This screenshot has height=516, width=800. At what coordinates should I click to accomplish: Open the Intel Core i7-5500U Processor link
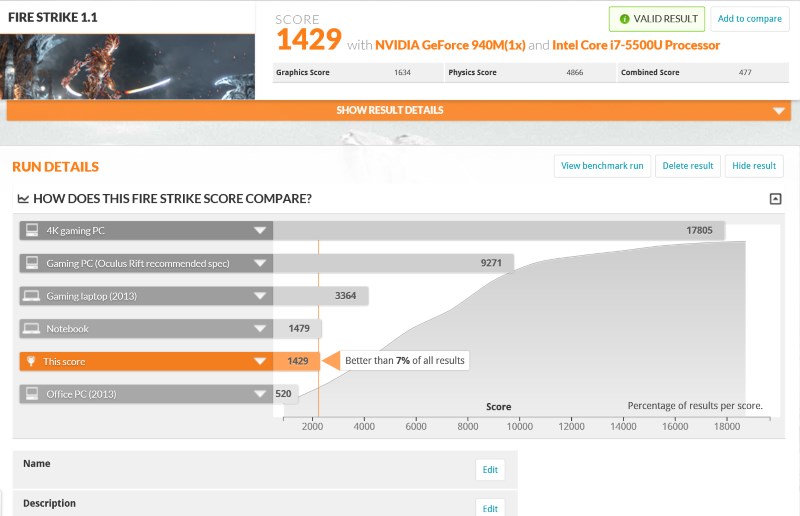(636, 45)
